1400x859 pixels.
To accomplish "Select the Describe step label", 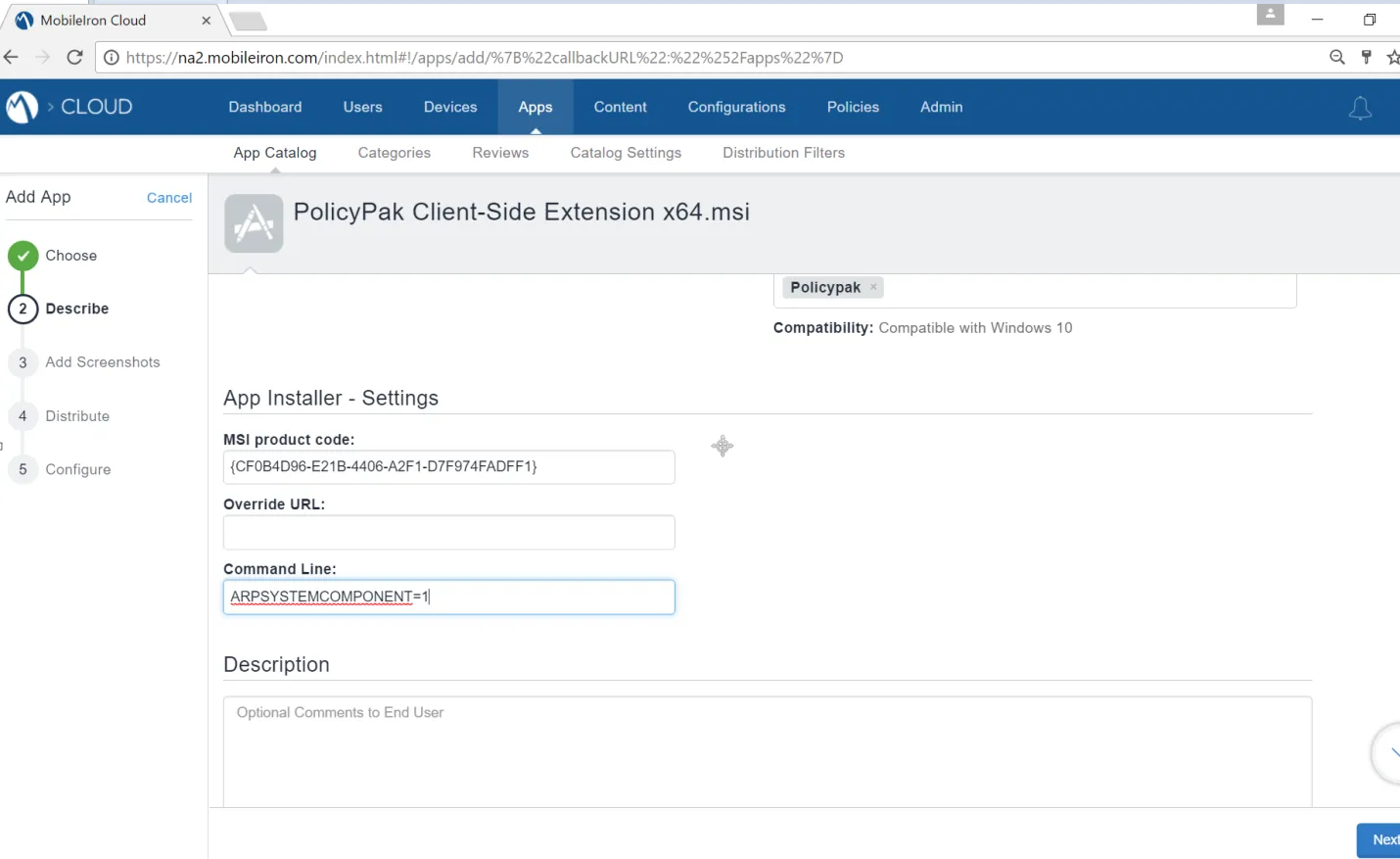I will click(x=77, y=309).
